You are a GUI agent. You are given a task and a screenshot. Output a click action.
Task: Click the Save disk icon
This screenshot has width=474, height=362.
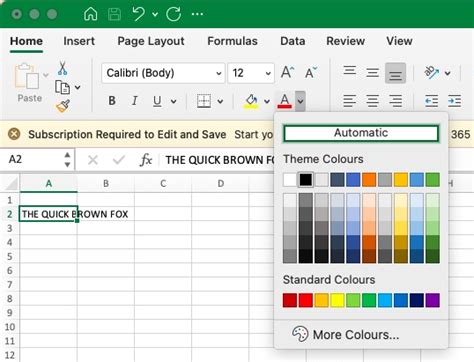point(114,14)
